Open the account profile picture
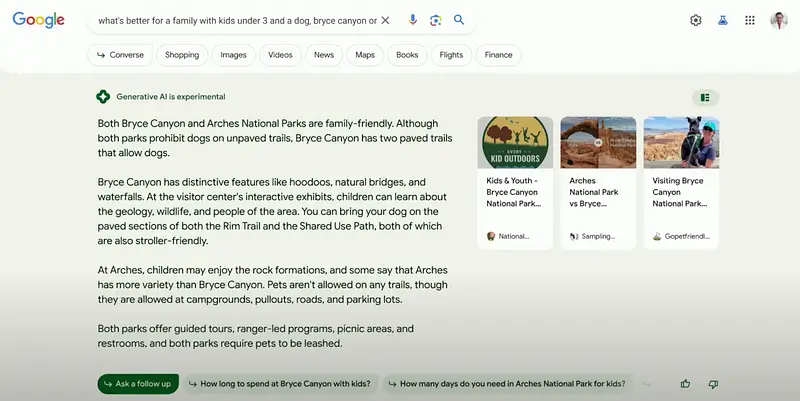Image resolution: width=800 pixels, height=401 pixels. point(779,20)
